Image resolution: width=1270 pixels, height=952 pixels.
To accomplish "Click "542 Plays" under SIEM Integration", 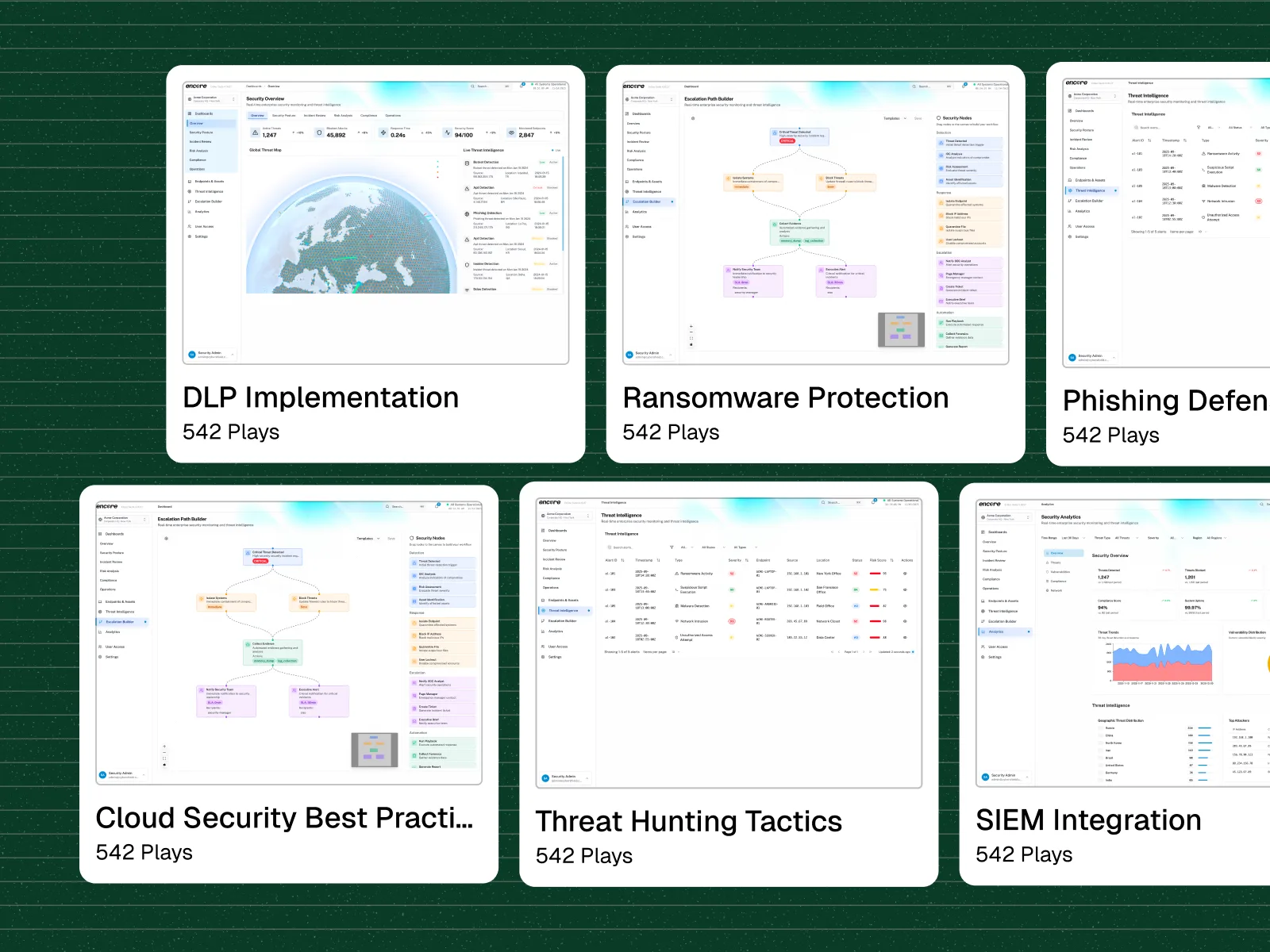I will [1024, 854].
